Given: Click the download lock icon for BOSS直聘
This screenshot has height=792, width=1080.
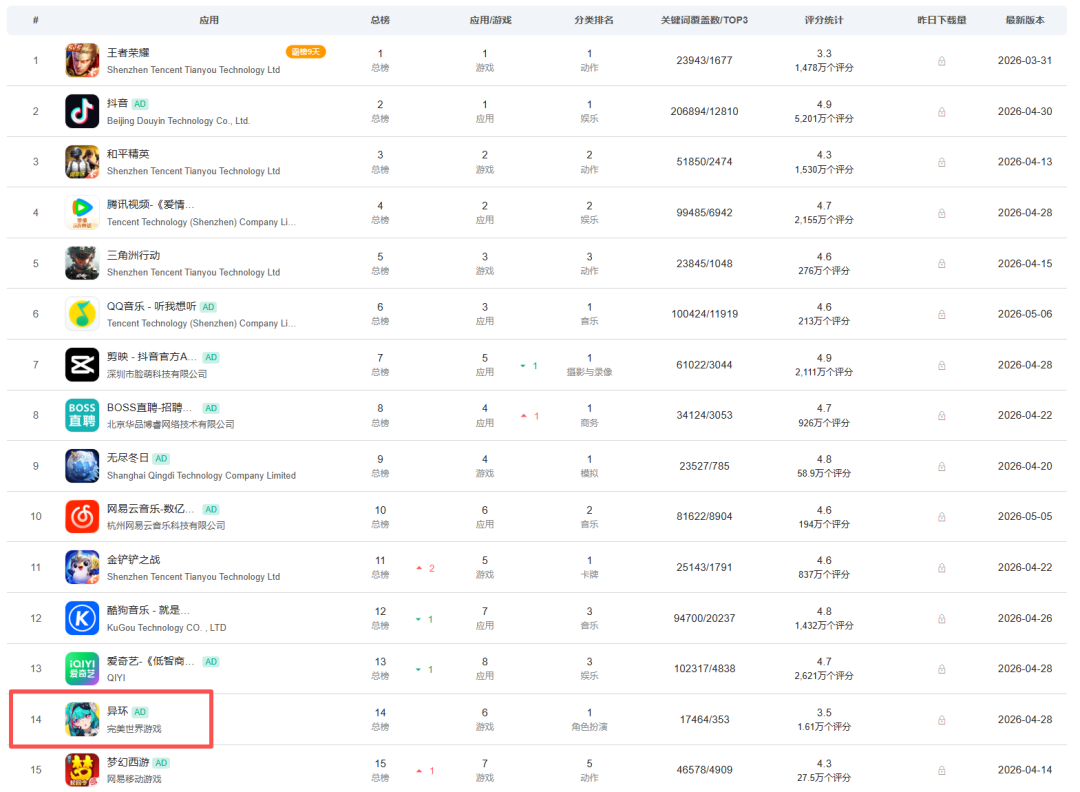Looking at the screenshot, I should click(x=942, y=416).
